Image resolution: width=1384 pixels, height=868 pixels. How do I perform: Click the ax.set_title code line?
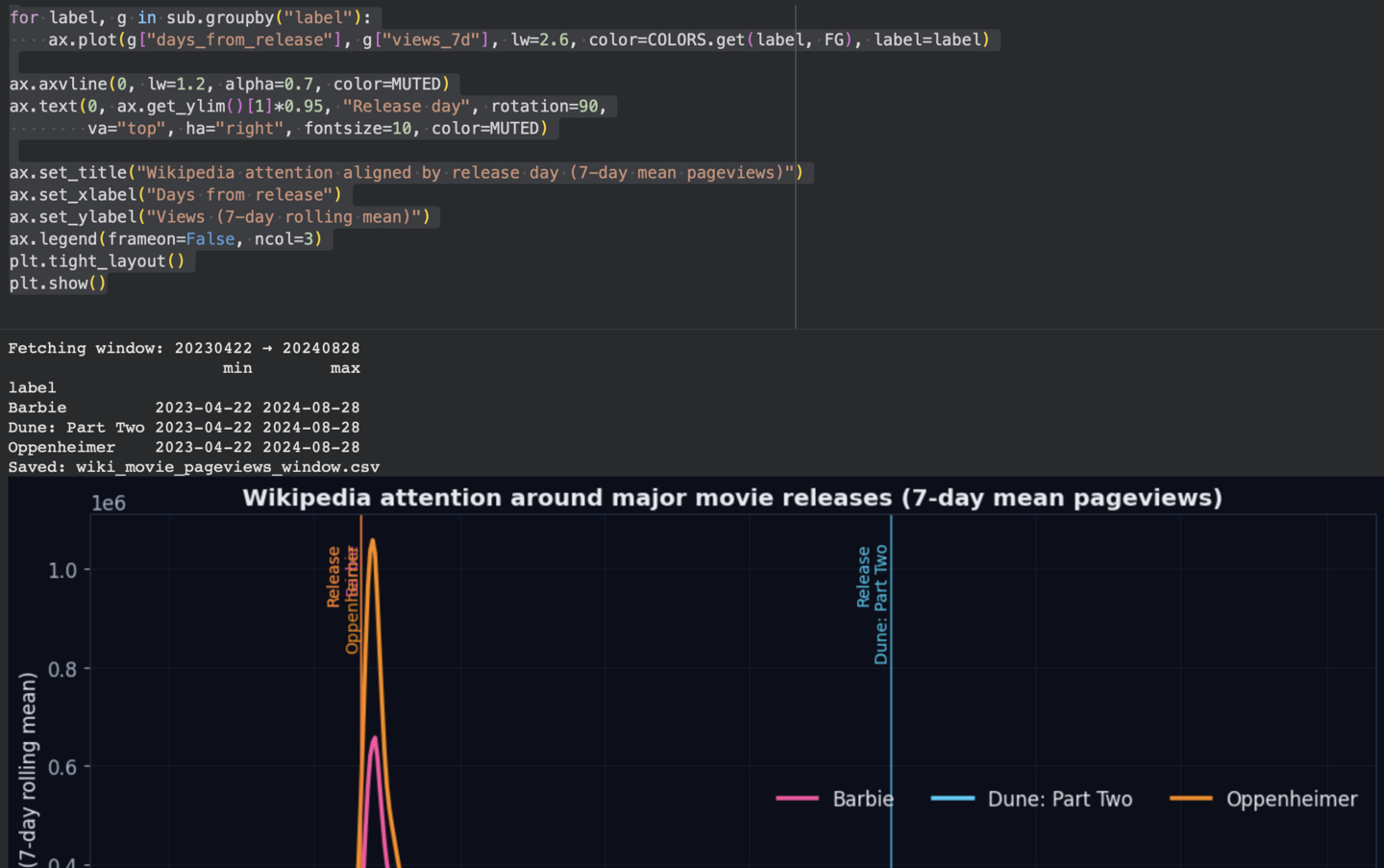406,173
